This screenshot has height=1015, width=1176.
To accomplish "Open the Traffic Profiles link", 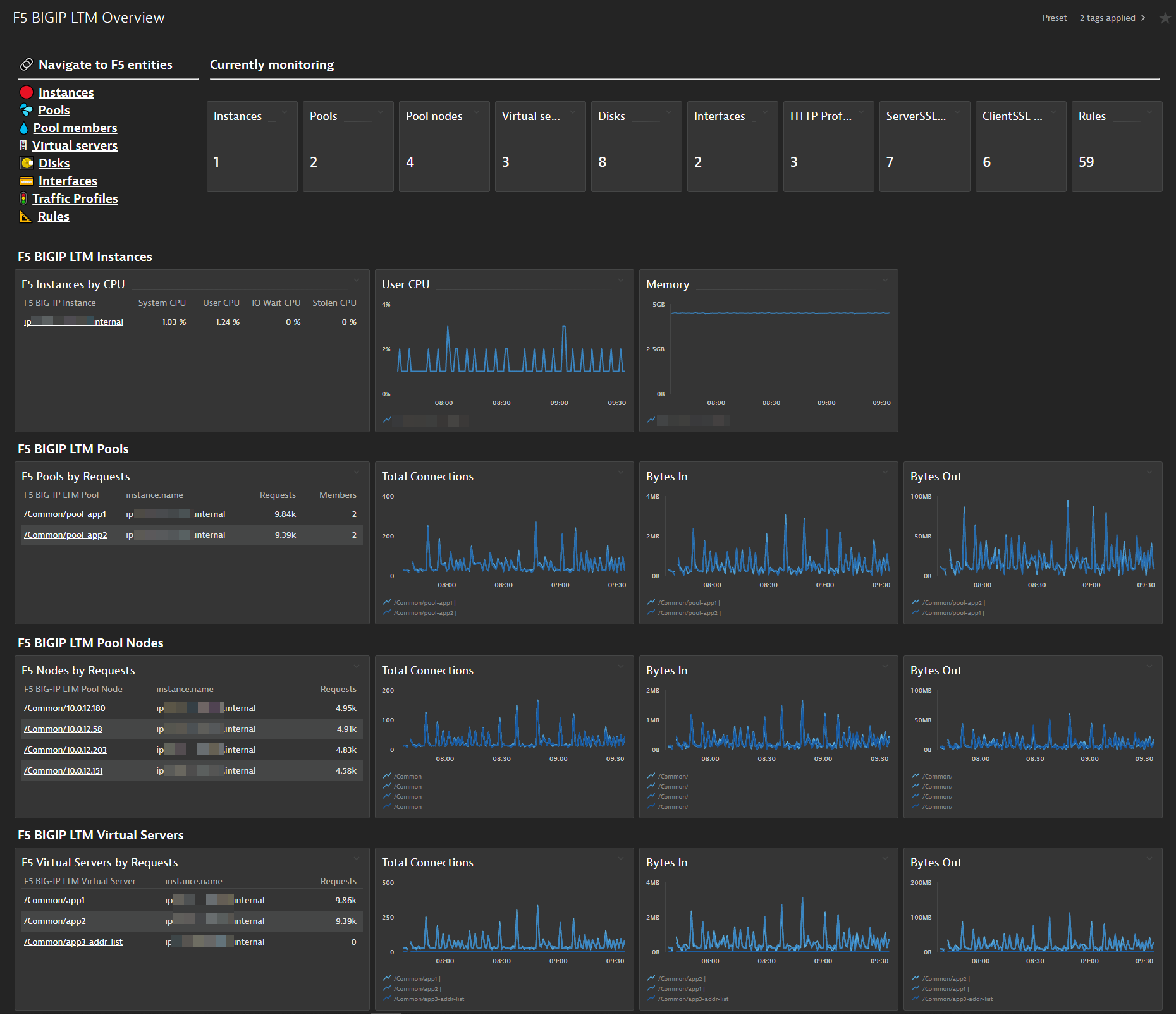I will 75,198.
